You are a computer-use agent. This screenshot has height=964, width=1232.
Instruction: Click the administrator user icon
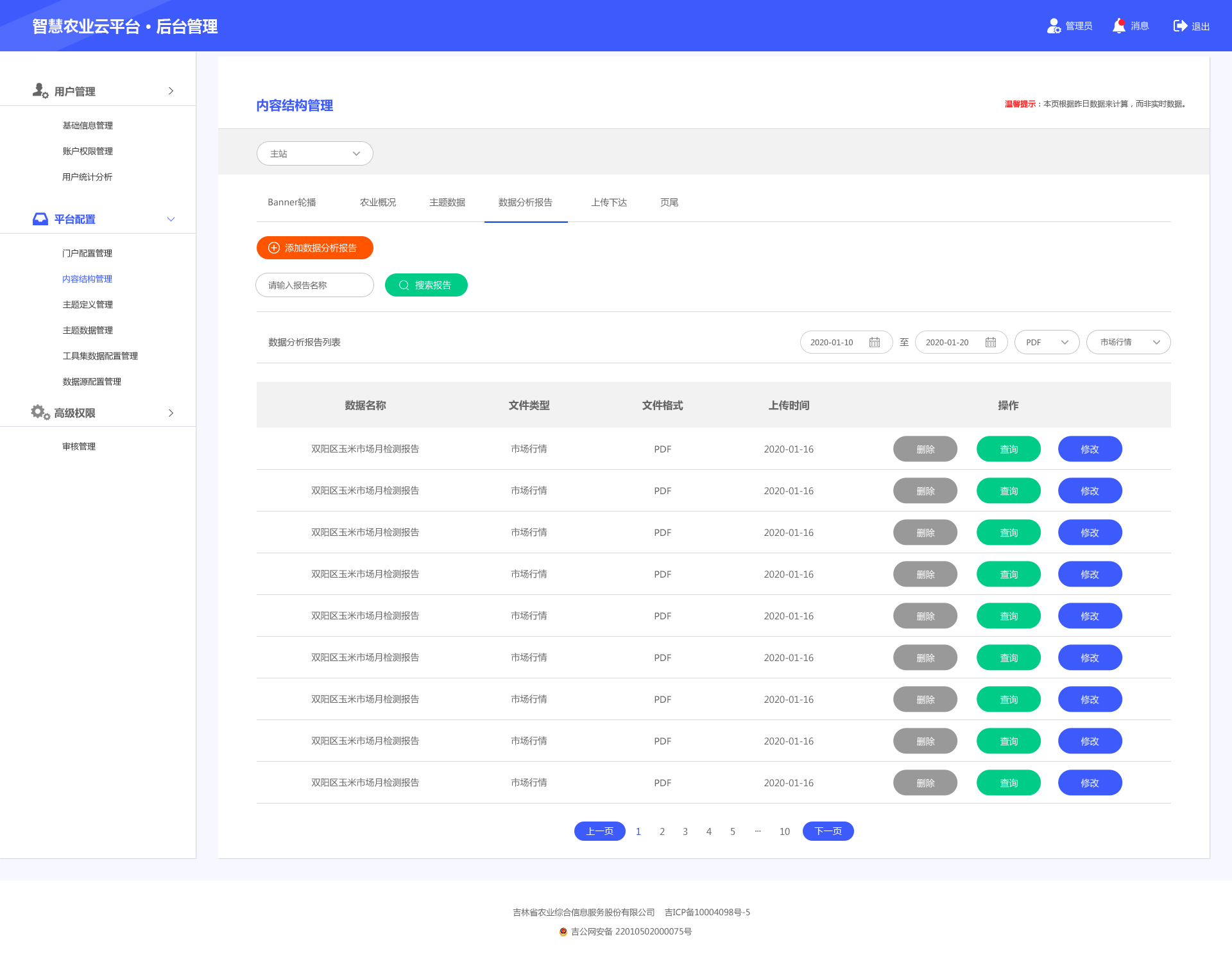tap(1054, 26)
